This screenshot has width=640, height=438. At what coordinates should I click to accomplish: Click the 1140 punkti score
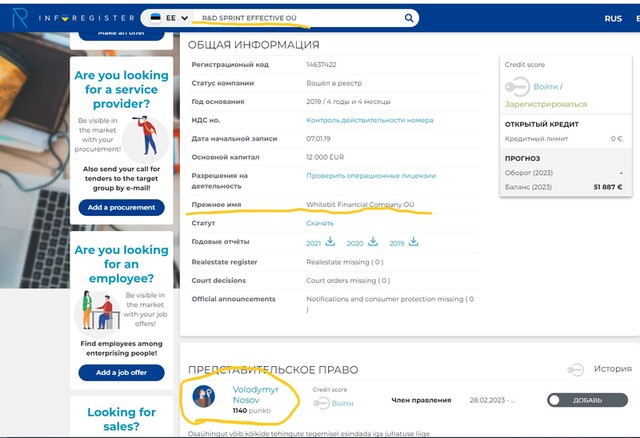251,411
